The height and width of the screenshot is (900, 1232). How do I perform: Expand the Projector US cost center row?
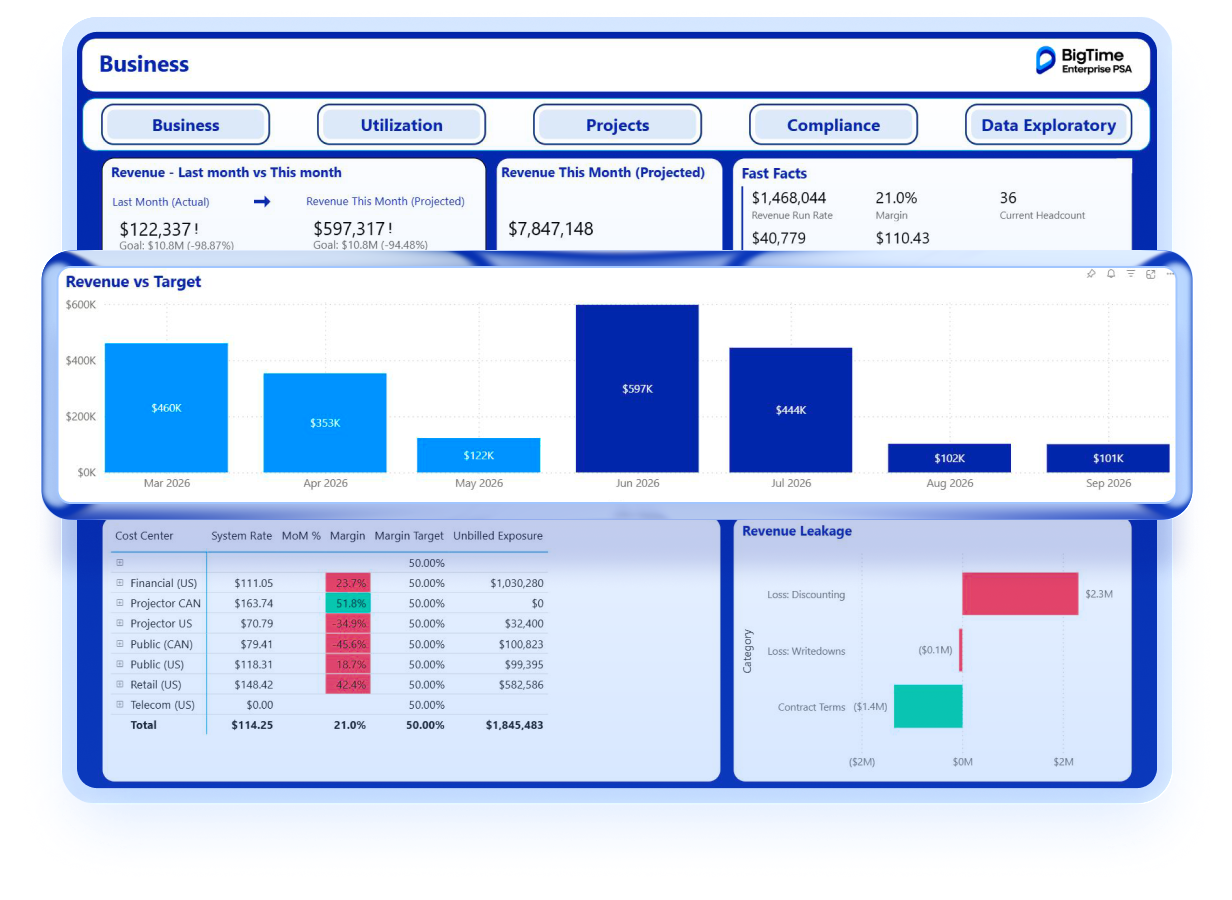click(120, 624)
